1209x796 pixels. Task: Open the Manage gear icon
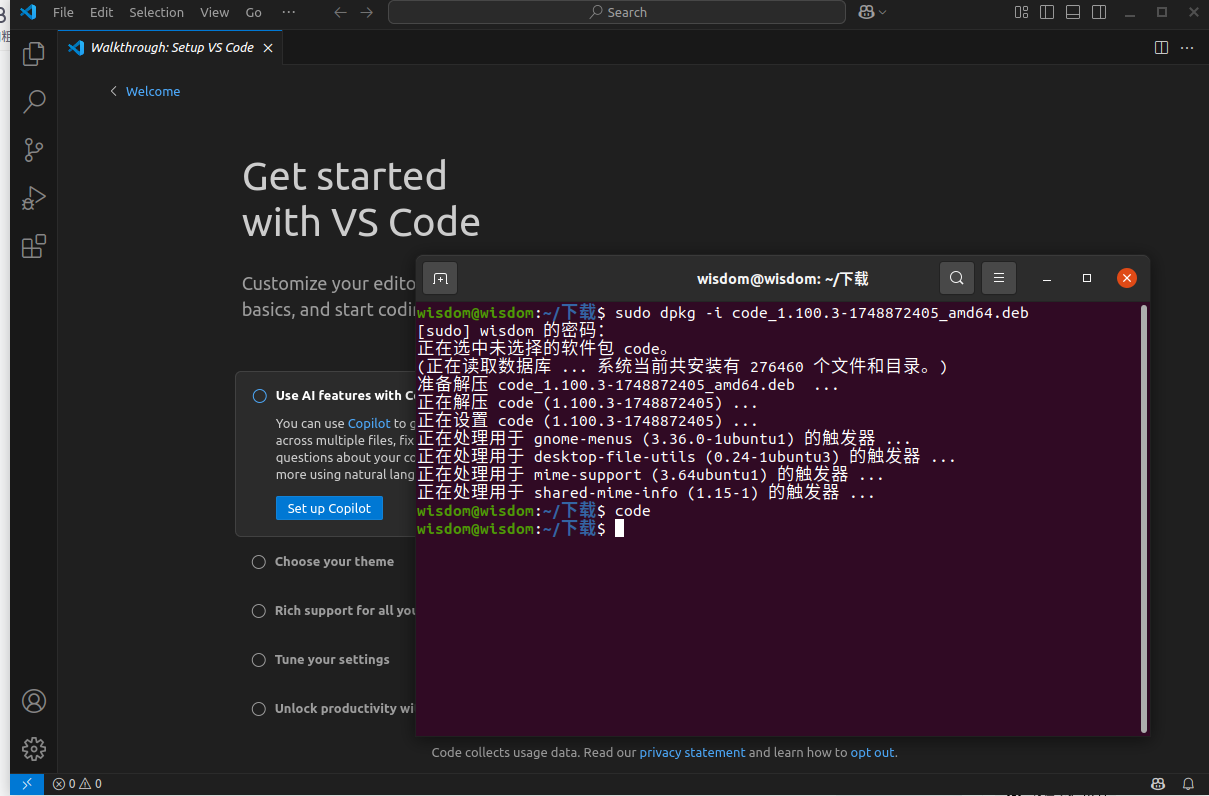tap(34, 749)
